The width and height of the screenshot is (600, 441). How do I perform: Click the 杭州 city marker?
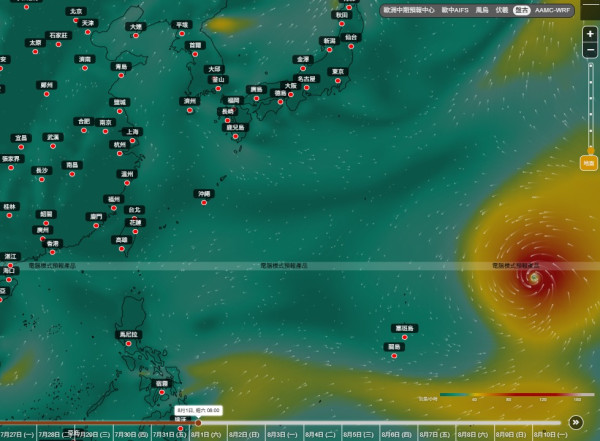(x=120, y=154)
